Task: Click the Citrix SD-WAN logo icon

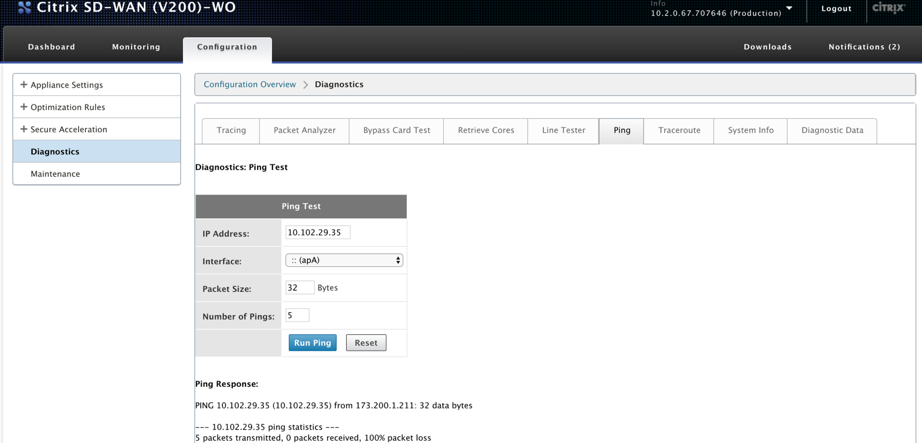Action: click(x=24, y=9)
